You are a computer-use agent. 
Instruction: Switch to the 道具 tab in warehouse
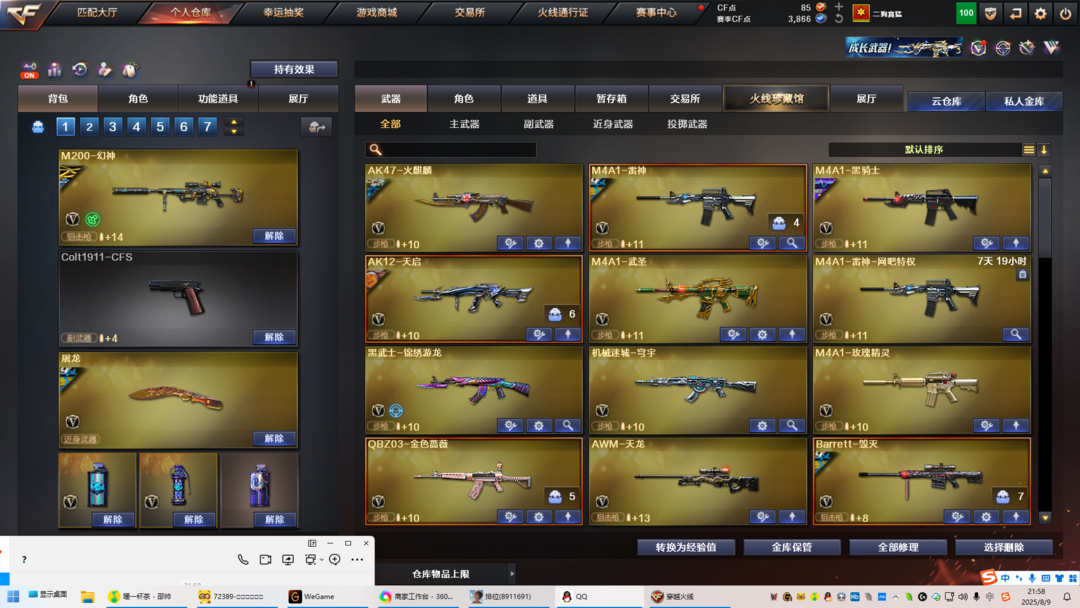(537, 98)
